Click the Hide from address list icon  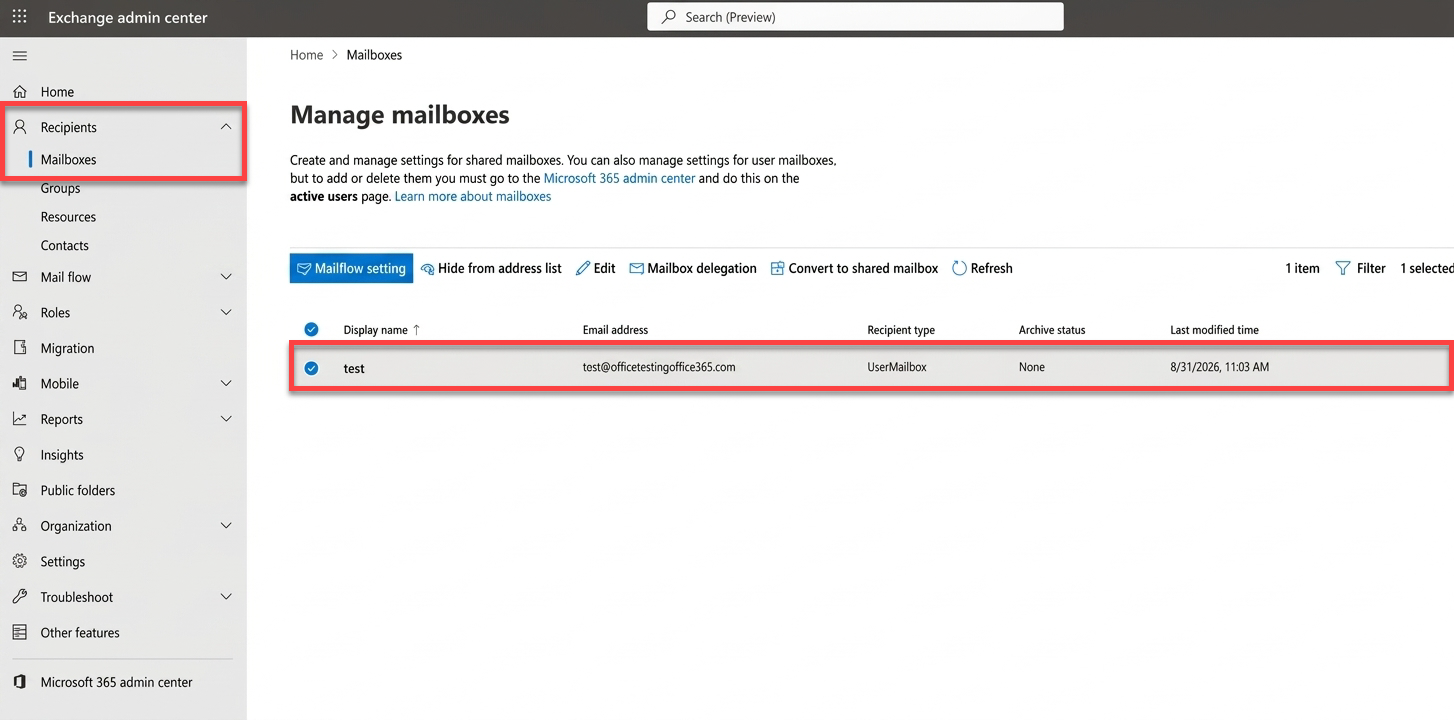(427, 268)
